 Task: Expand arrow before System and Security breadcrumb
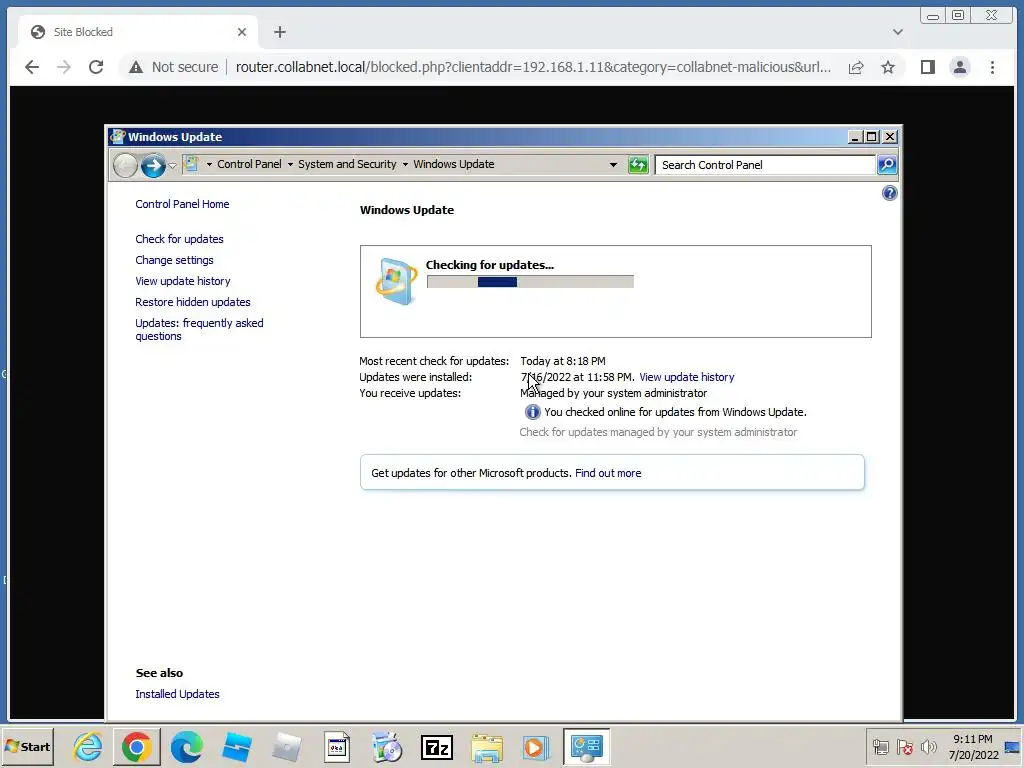coord(290,165)
